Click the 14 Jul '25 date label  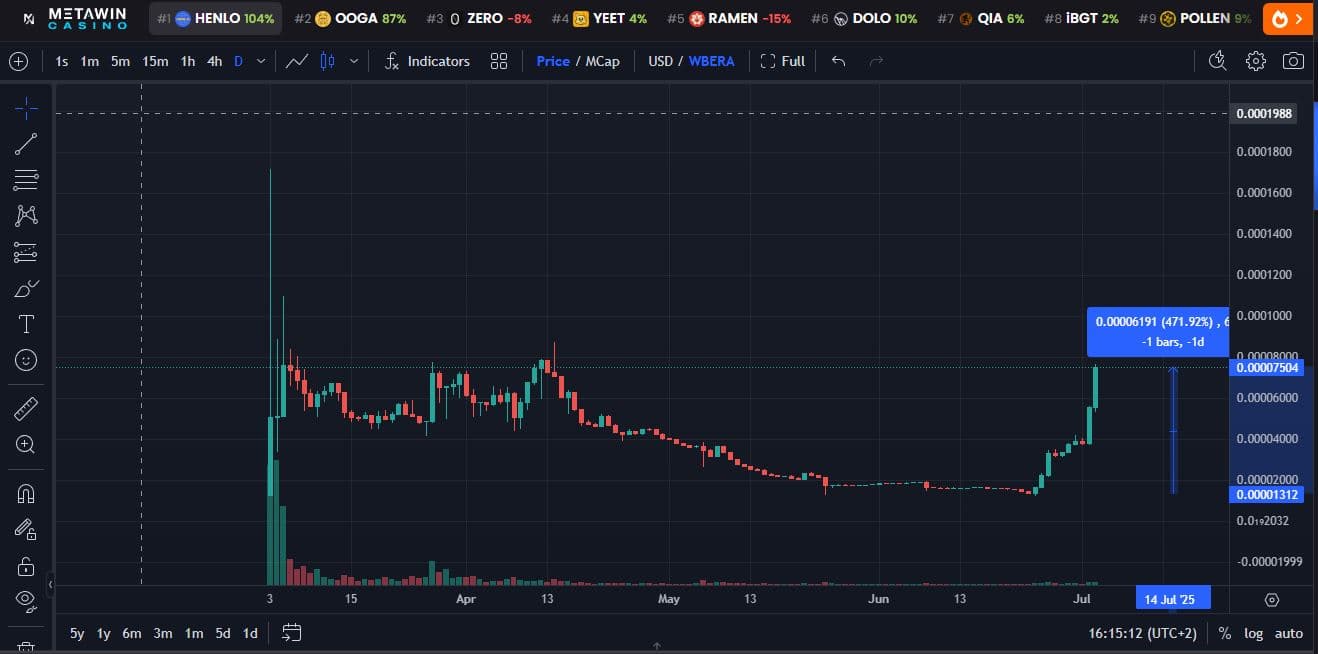pos(1172,599)
